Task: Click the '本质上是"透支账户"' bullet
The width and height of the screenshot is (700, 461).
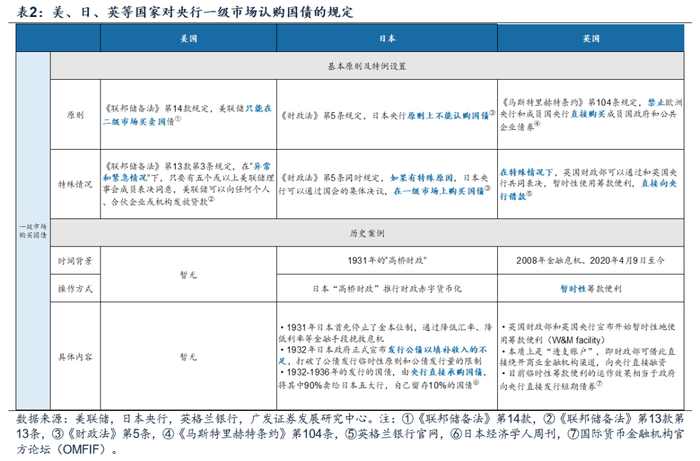Action: [x=588, y=356]
